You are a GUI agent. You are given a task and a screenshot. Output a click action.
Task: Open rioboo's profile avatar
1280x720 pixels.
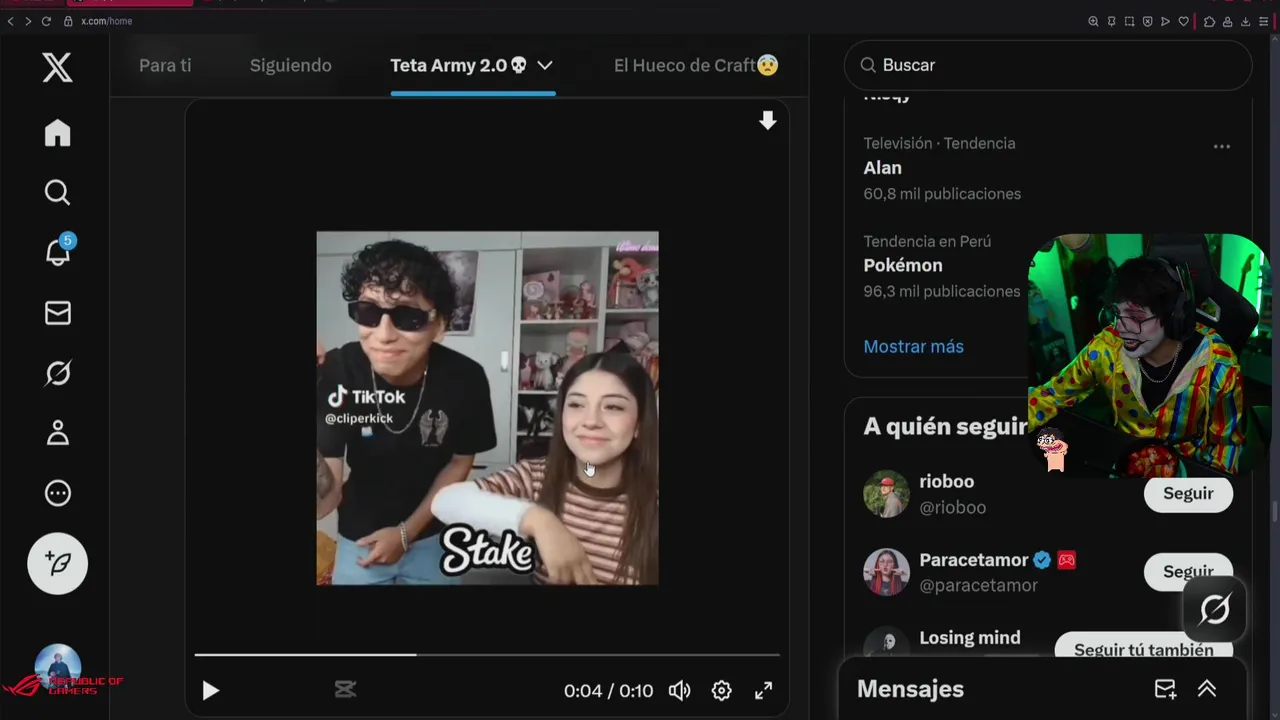(886, 494)
